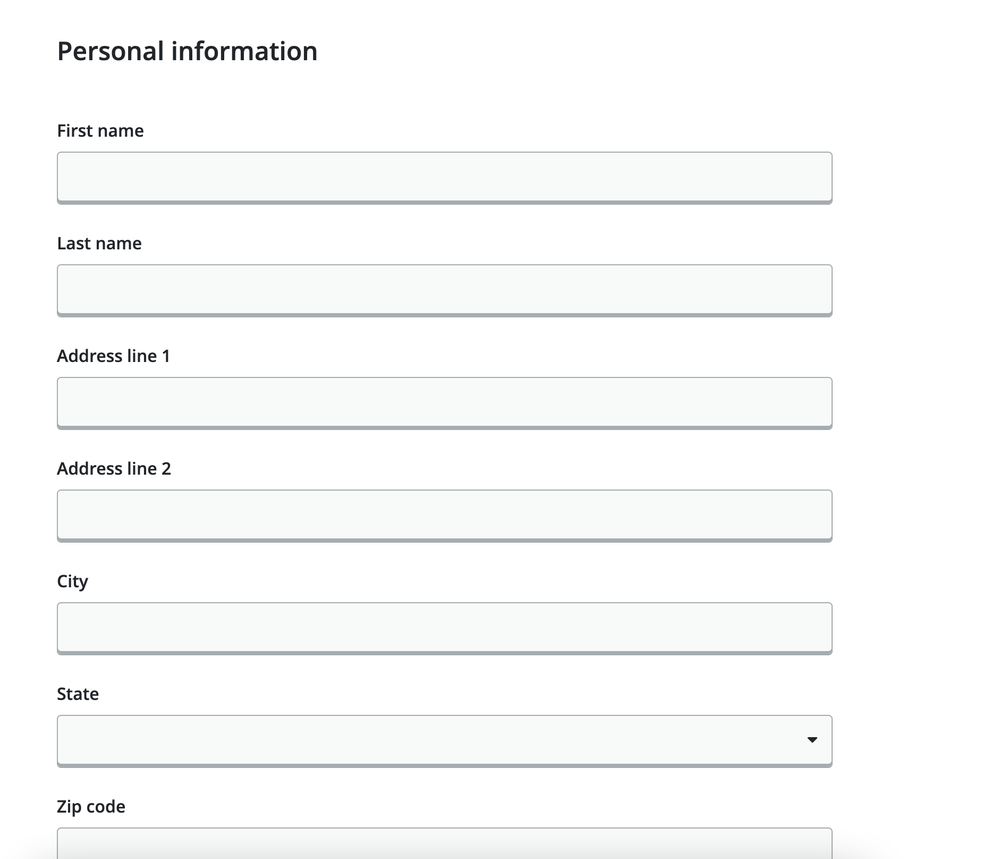Choose the surname entry box

[444, 290]
